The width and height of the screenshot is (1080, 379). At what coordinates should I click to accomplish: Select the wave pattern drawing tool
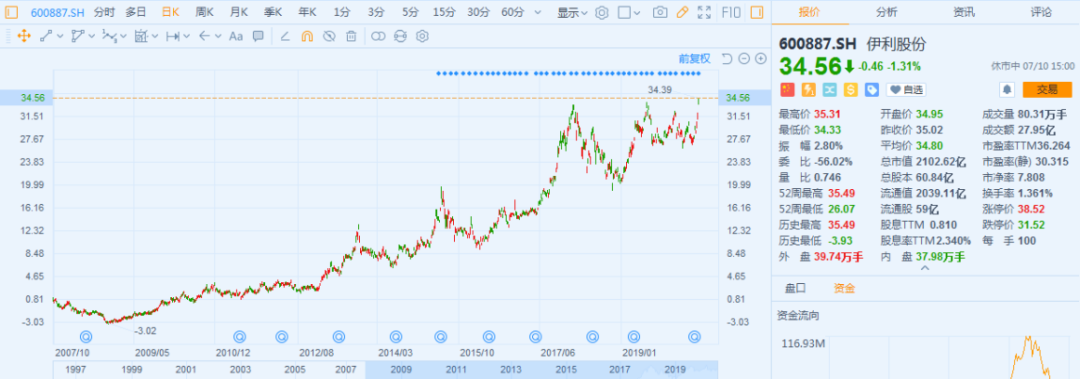click(109, 36)
